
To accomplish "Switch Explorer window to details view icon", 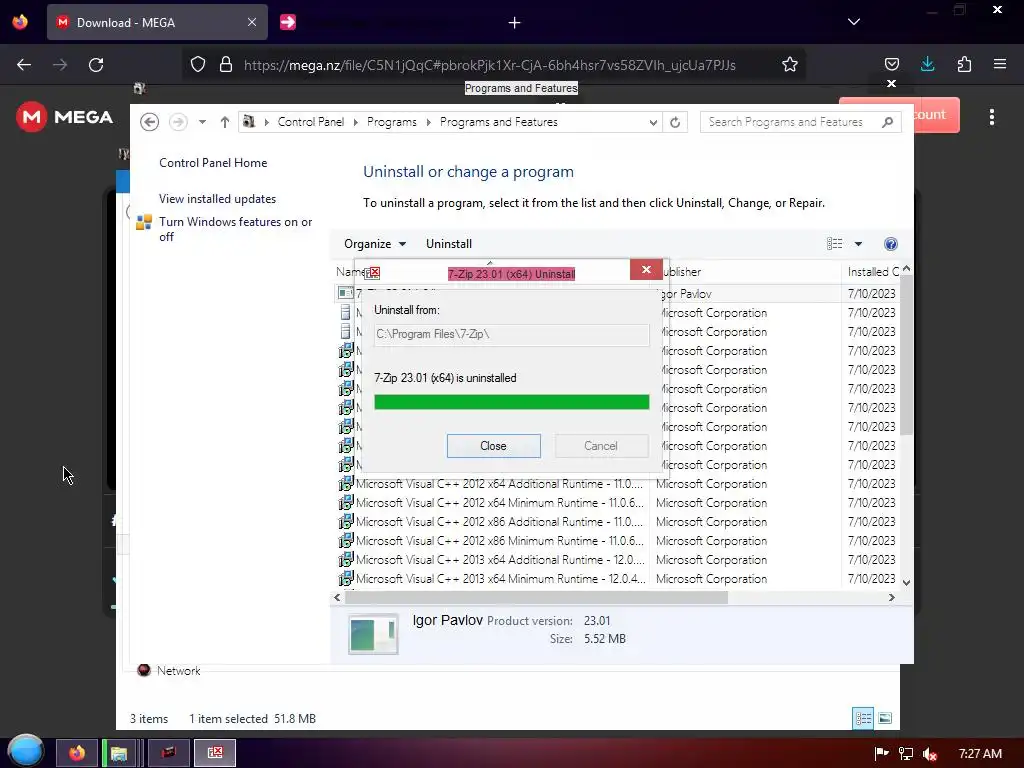I will point(863,718).
